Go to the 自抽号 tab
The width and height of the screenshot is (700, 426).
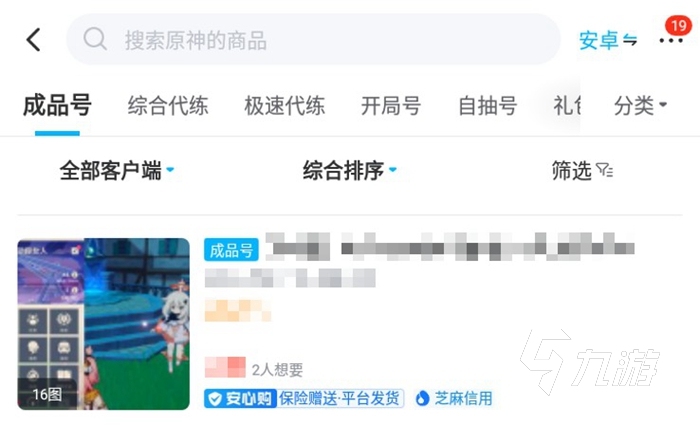(x=488, y=106)
